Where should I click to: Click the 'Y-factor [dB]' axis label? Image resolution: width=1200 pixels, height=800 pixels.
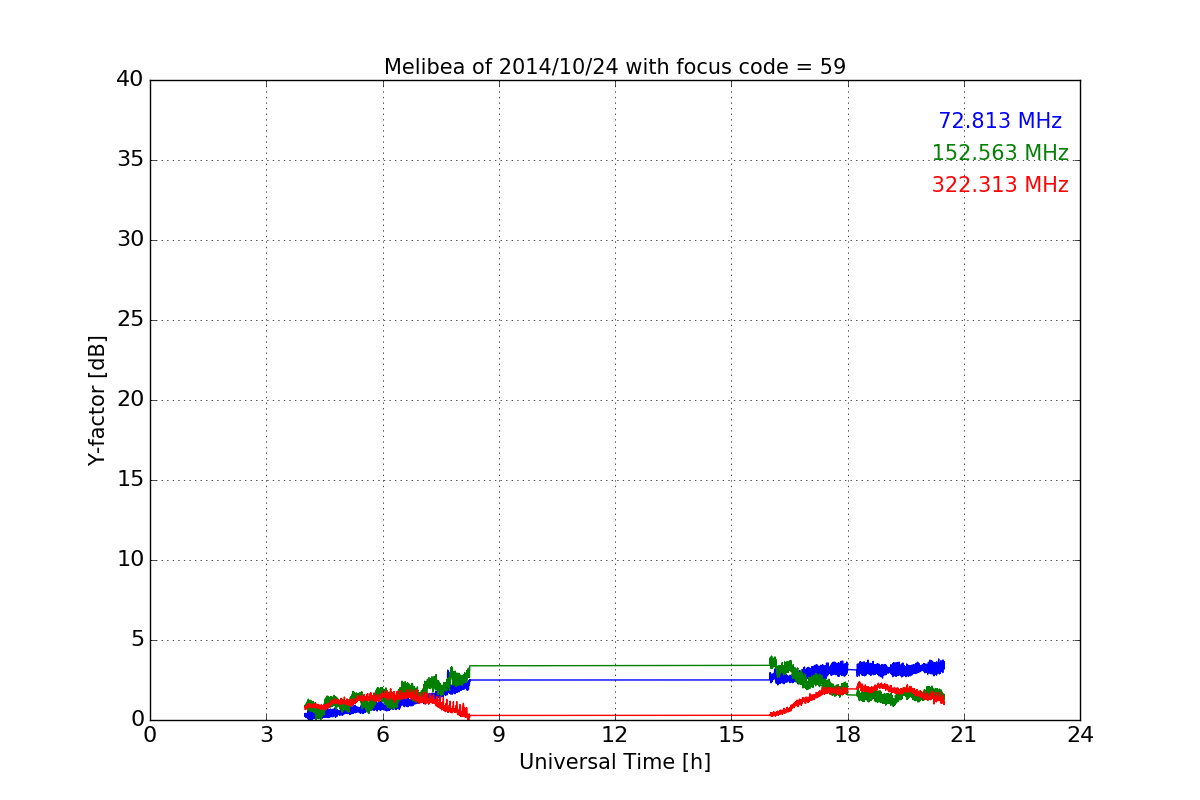tap(97, 400)
